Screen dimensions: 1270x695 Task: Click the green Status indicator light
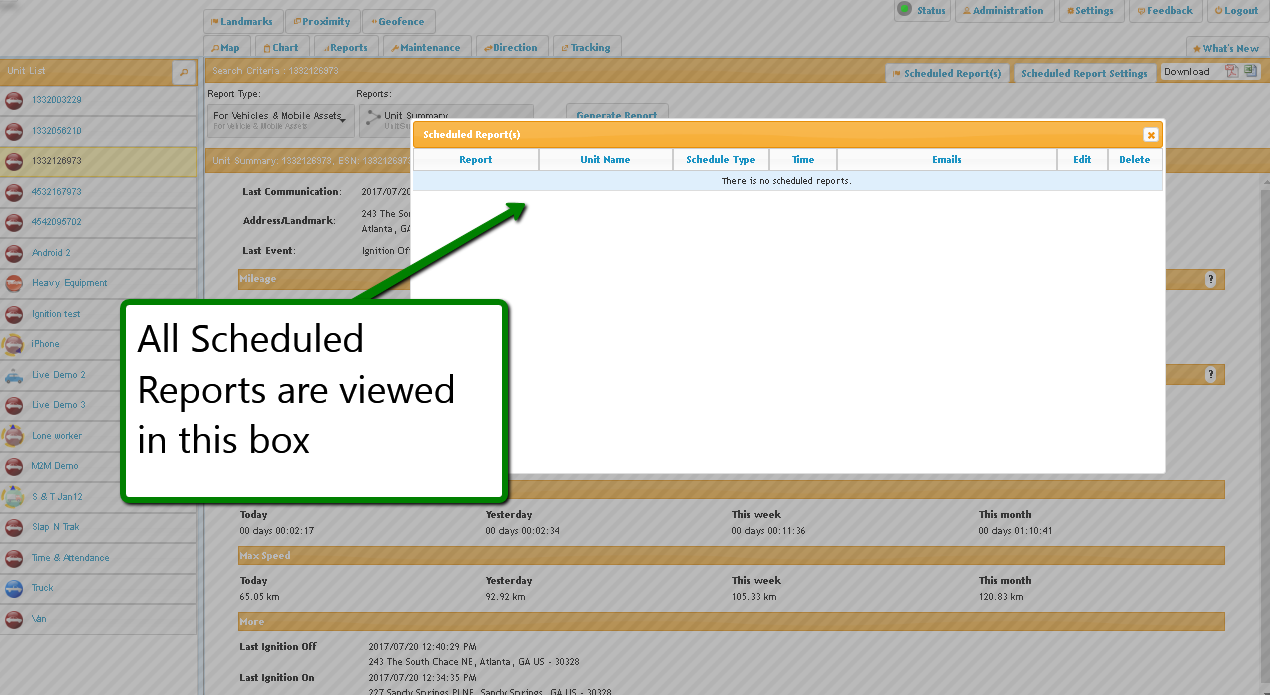(x=904, y=10)
